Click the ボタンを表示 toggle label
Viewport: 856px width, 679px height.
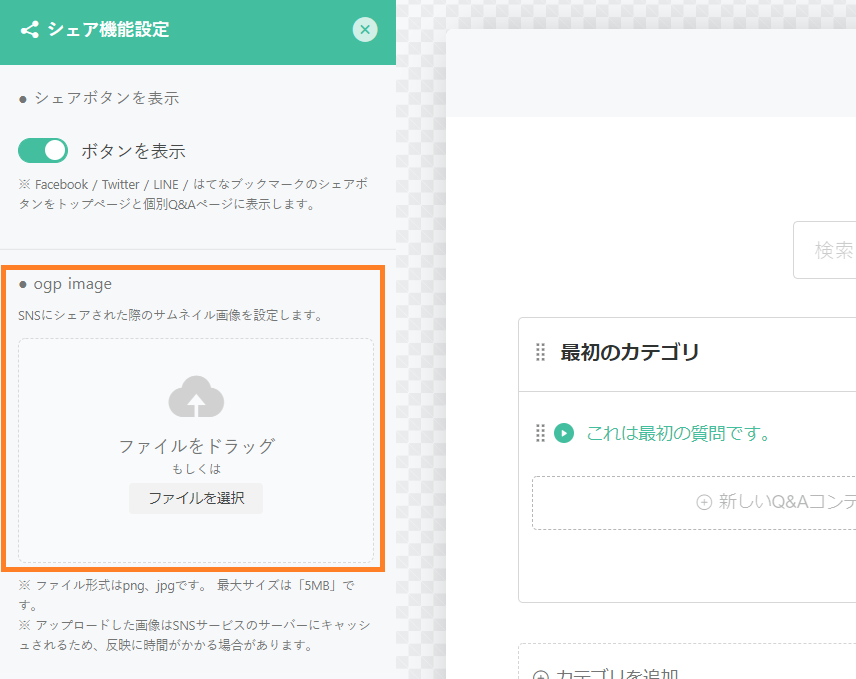[133, 152]
